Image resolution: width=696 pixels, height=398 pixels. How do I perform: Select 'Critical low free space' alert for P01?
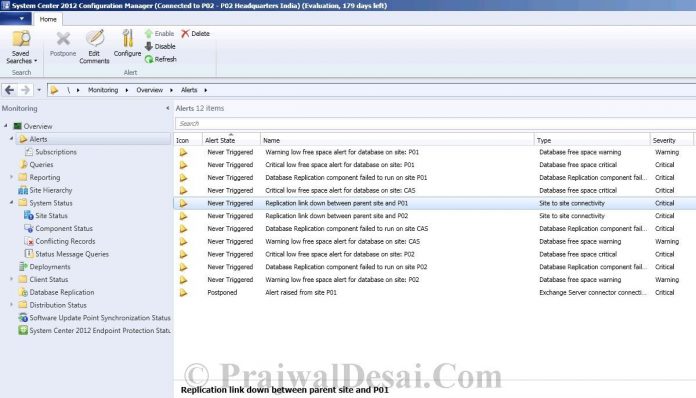(x=435, y=165)
